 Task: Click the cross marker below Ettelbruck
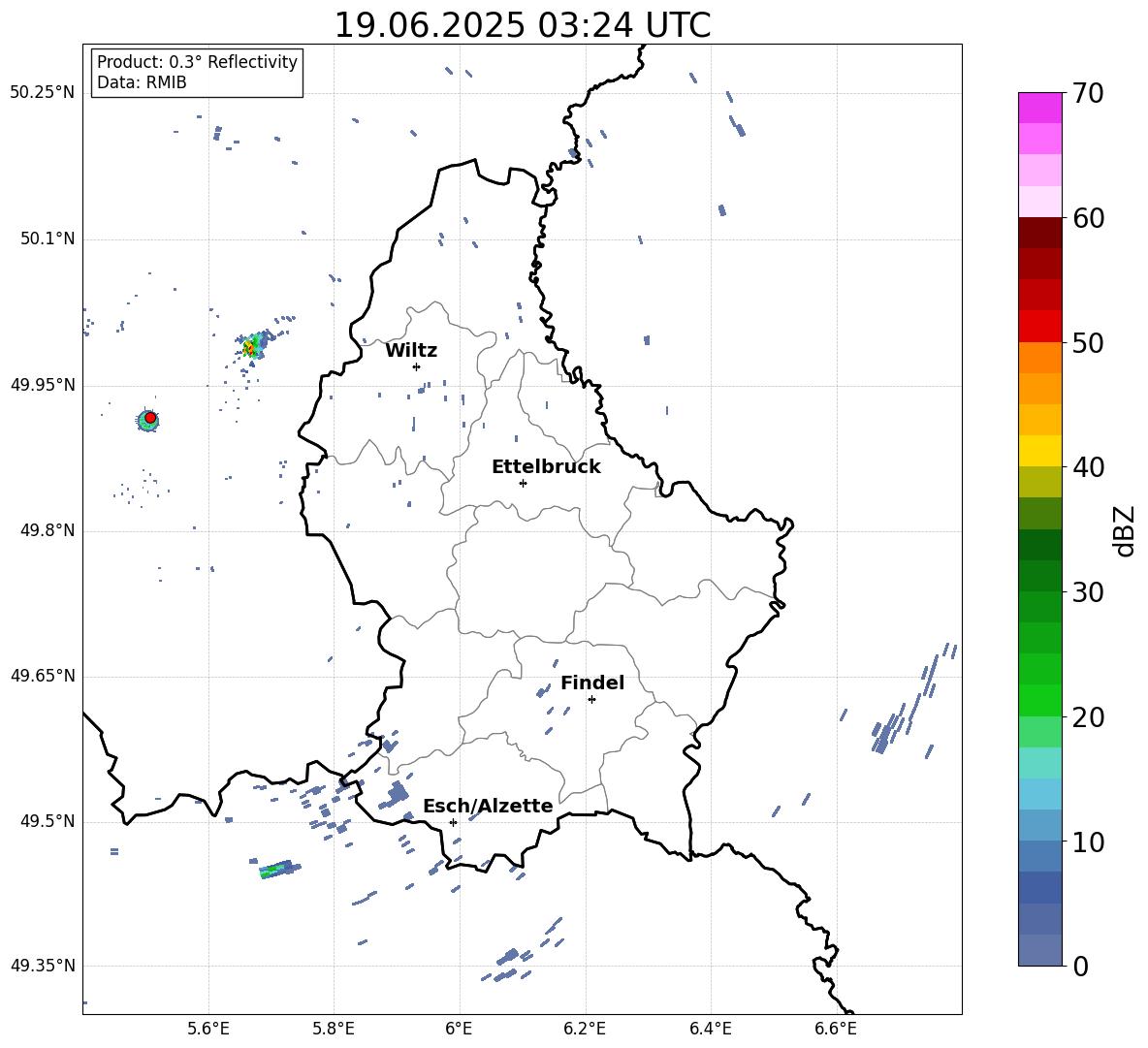523,483
